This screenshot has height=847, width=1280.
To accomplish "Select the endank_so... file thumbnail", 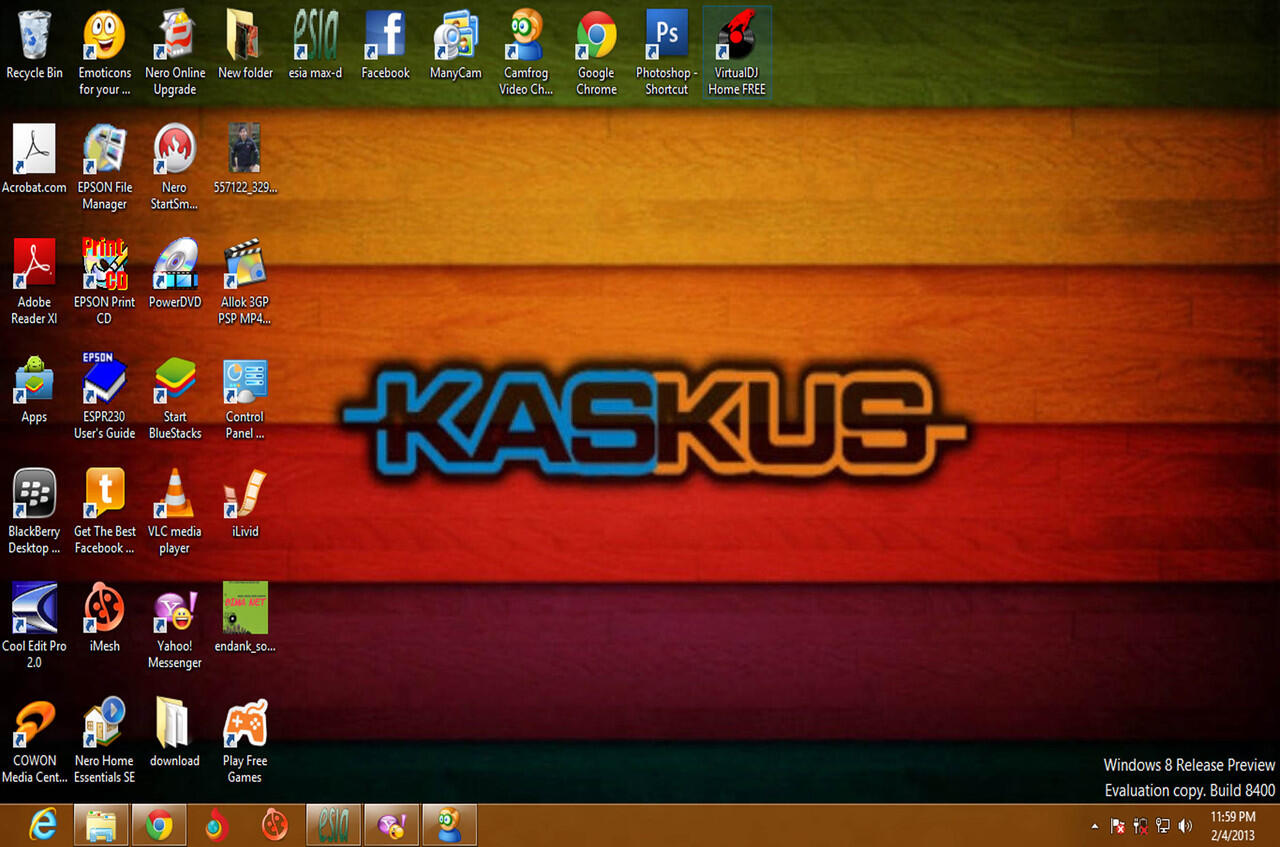I will [245, 619].
